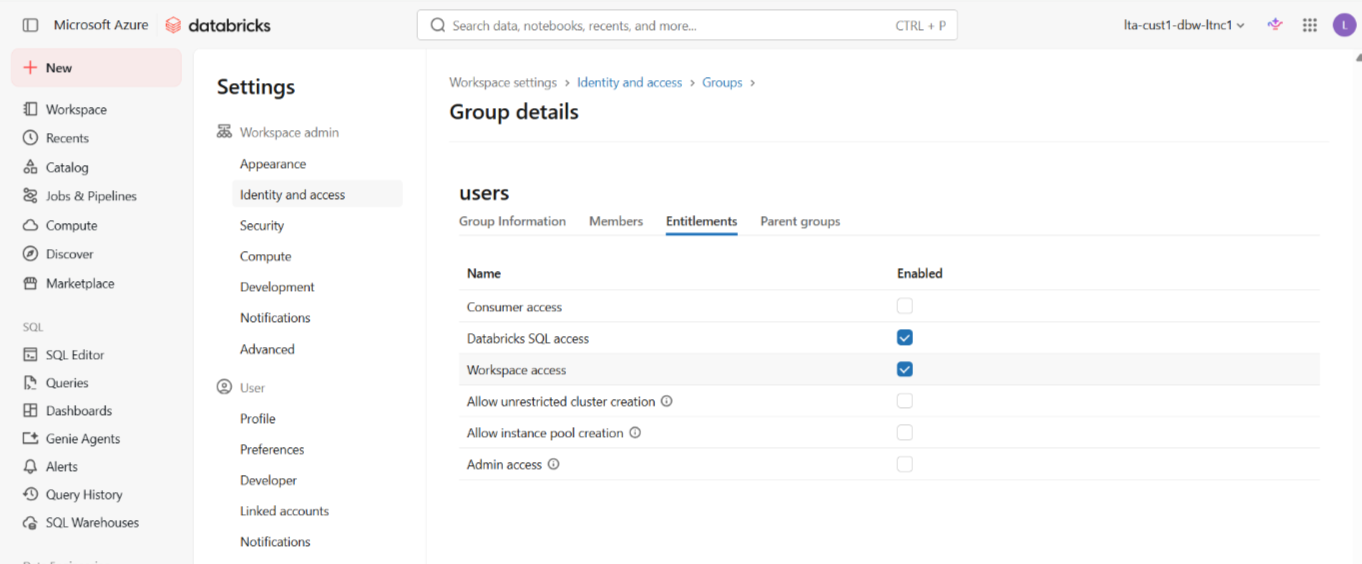Screen dimensions: 1362x564
Task: Click the Consumer access label
Action: coord(514,307)
